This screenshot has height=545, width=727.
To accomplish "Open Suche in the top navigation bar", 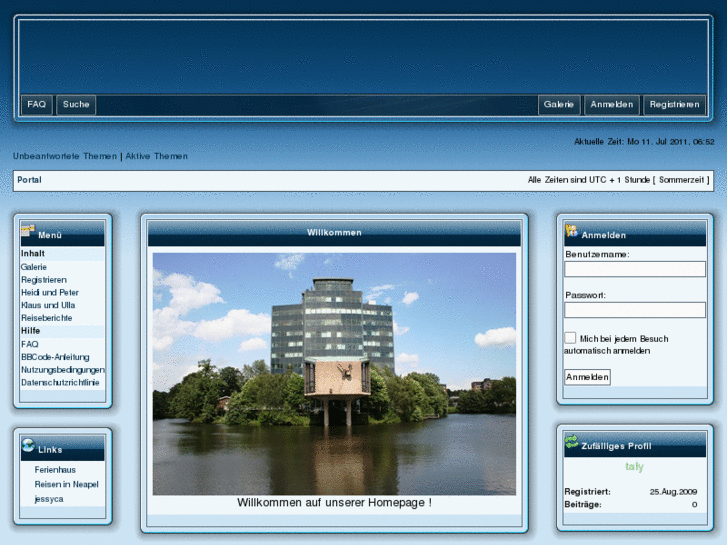I will coord(76,104).
